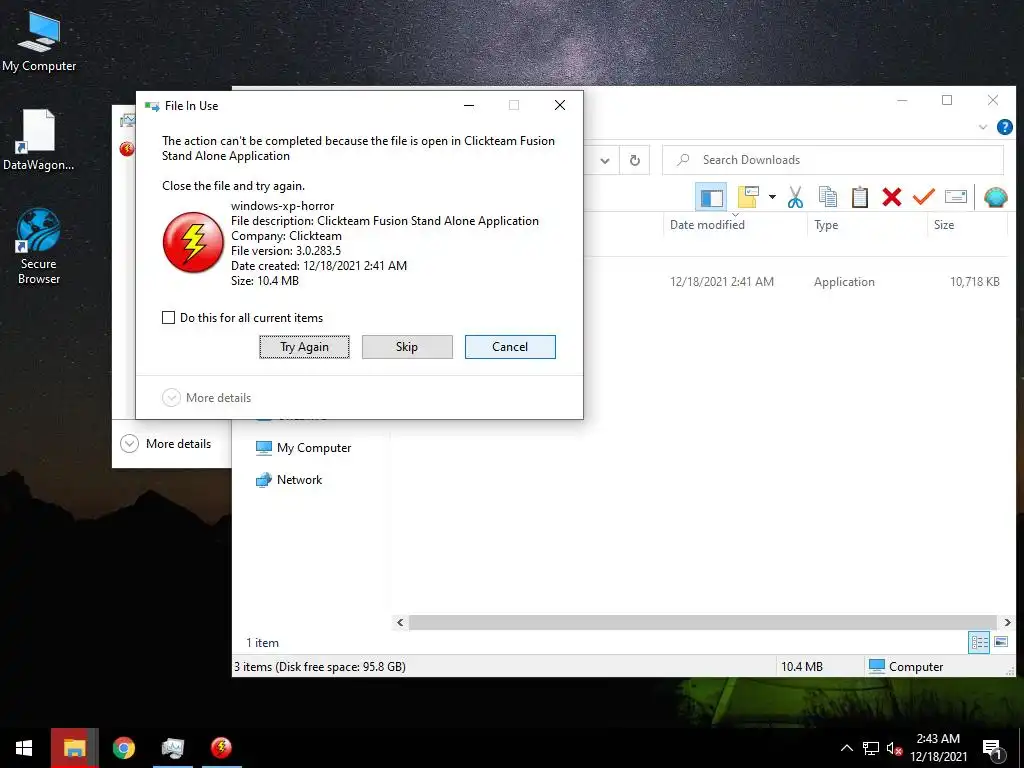This screenshot has height=768, width=1024.
Task: Click the horizontal scrollbar right arrow
Action: click(1007, 622)
